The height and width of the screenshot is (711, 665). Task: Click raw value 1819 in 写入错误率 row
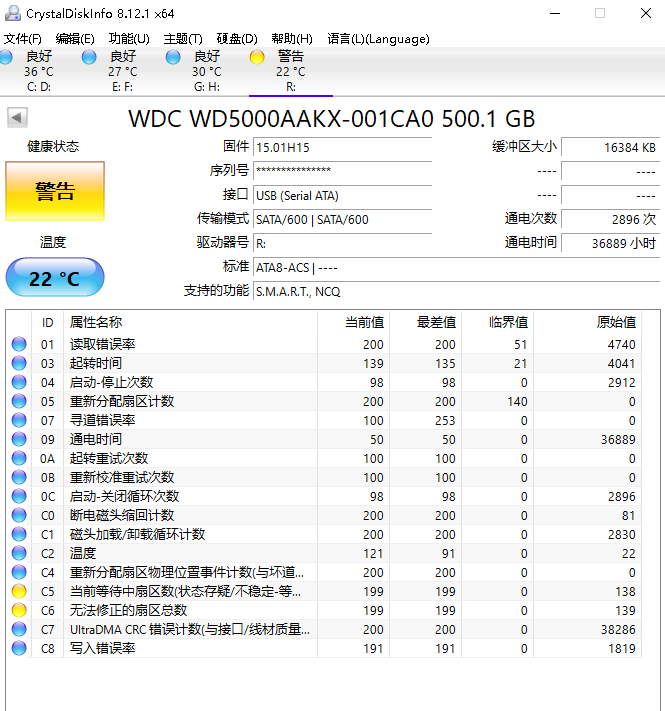point(621,648)
